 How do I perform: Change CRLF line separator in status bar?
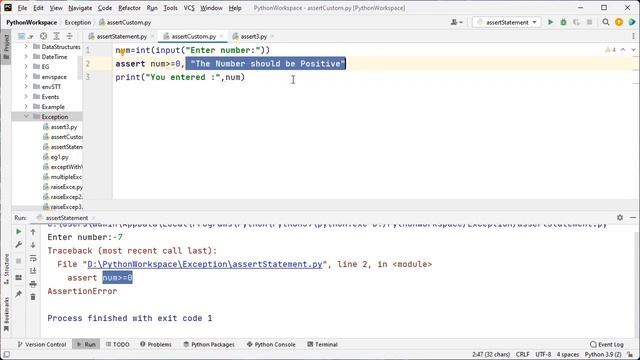[x=522, y=354]
